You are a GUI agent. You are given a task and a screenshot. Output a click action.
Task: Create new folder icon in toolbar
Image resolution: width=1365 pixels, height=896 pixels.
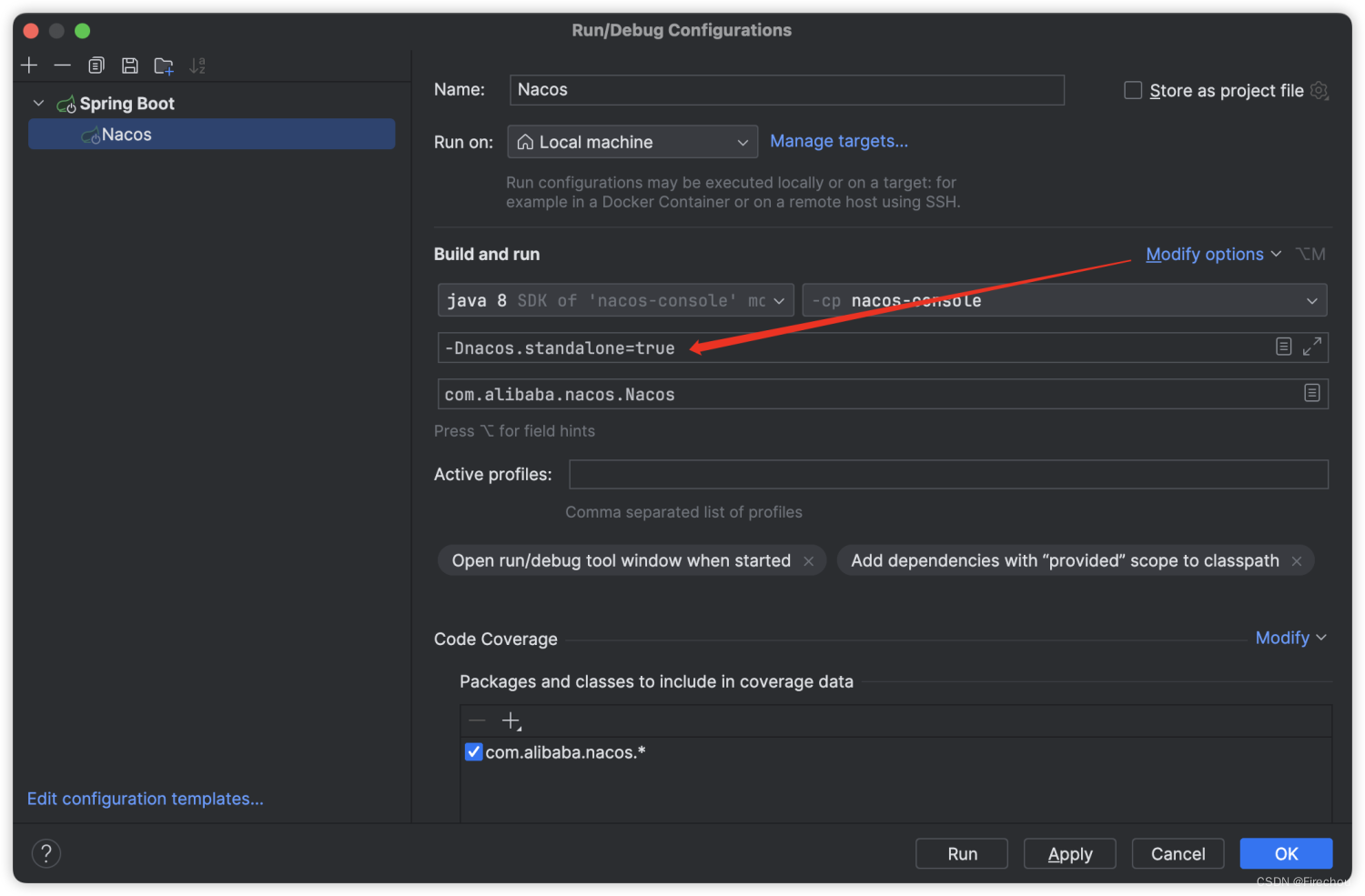164,65
